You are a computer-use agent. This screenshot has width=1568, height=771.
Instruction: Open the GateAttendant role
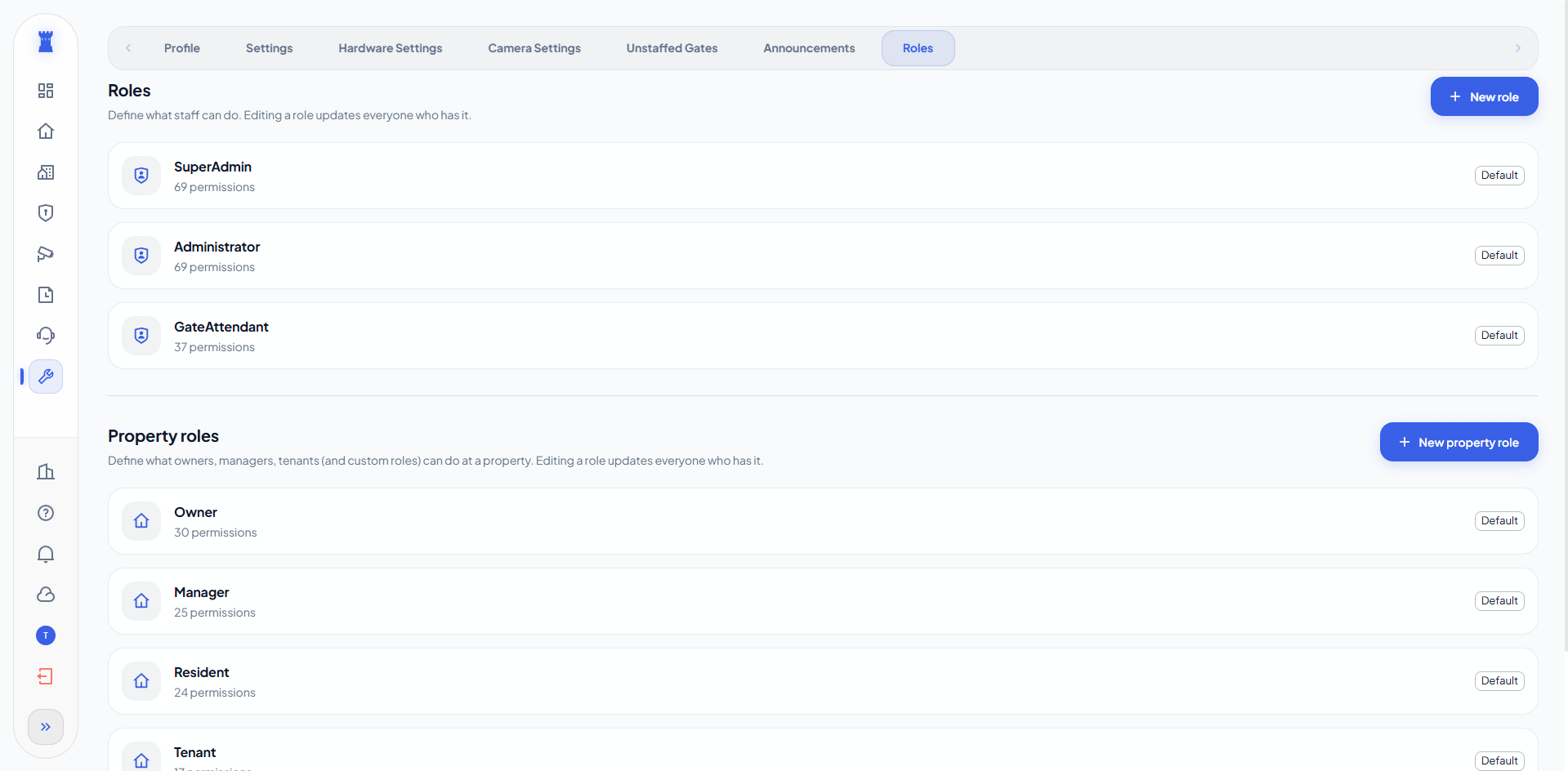click(823, 336)
